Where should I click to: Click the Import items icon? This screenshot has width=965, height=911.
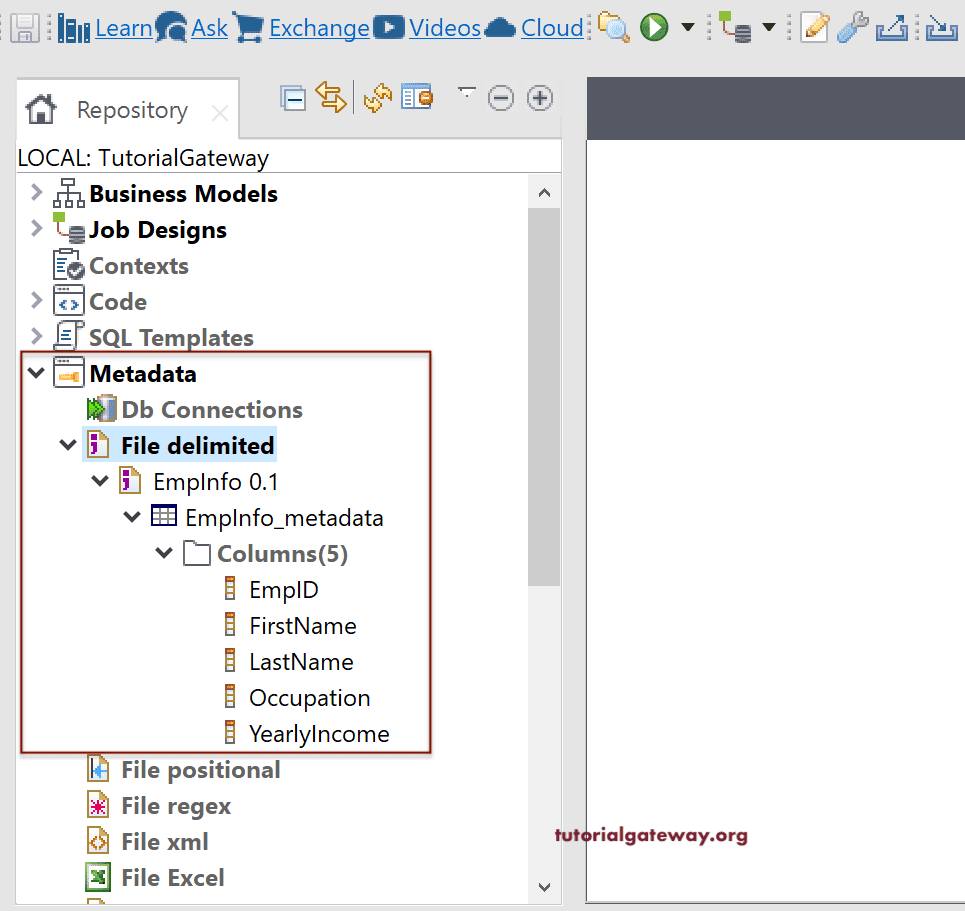click(x=939, y=27)
